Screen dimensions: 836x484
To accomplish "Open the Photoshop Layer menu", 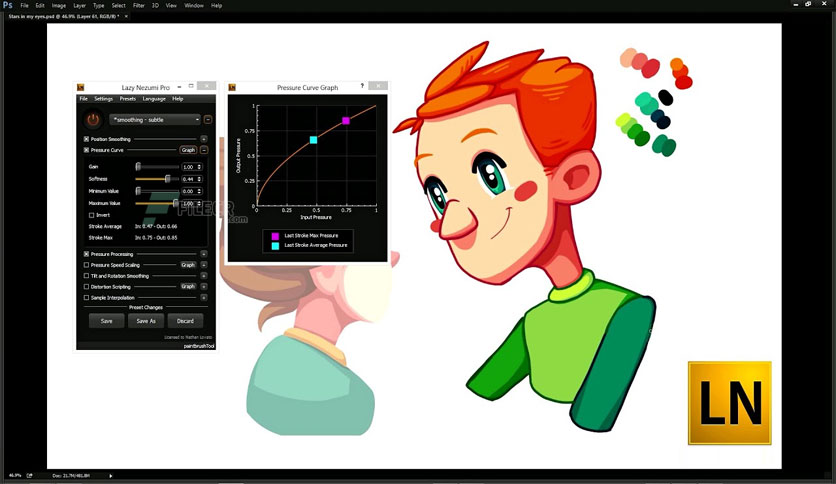I will [x=79, y=5].
